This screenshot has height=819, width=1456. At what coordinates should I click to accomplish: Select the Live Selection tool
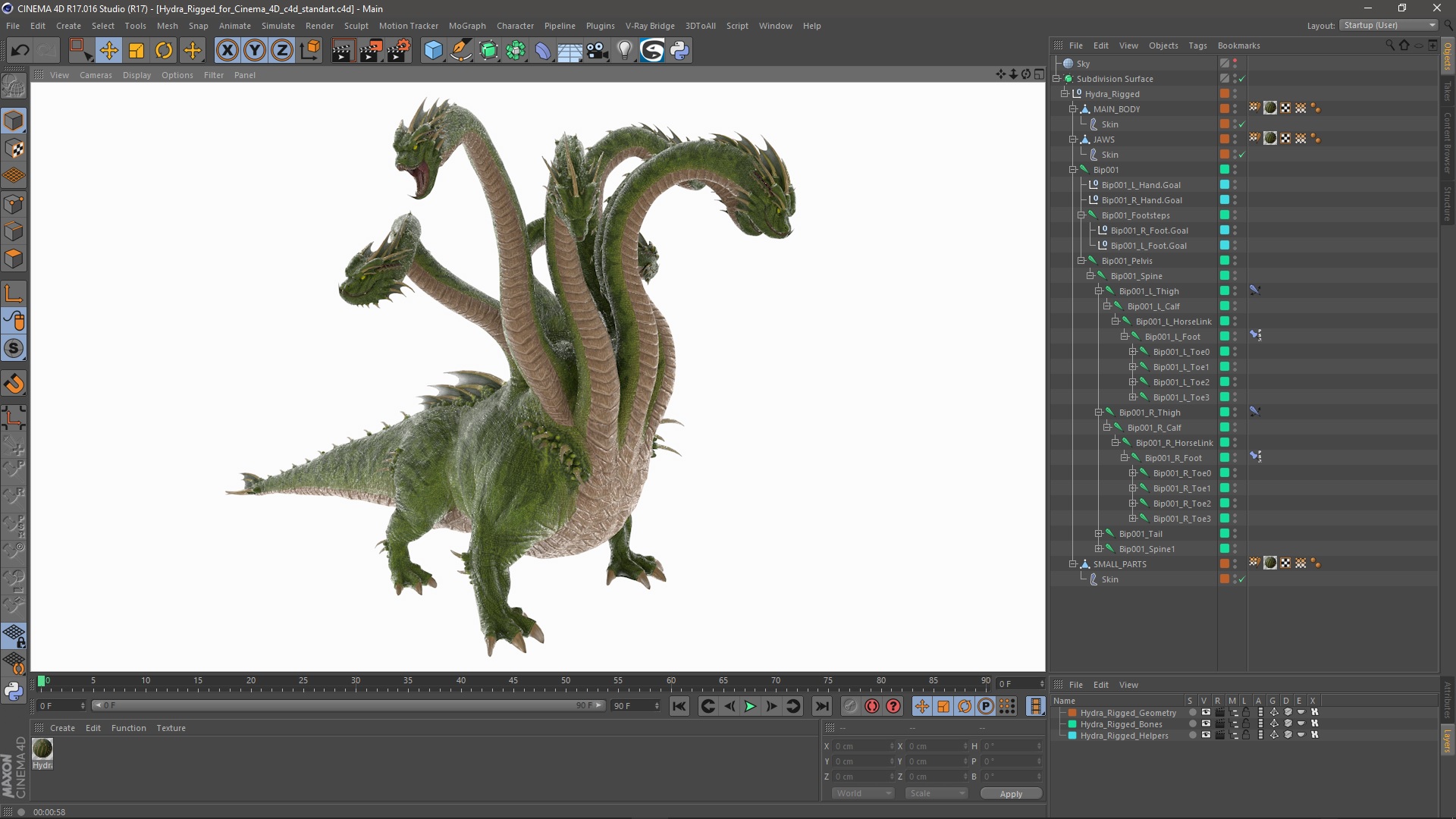tap(80, 51)
